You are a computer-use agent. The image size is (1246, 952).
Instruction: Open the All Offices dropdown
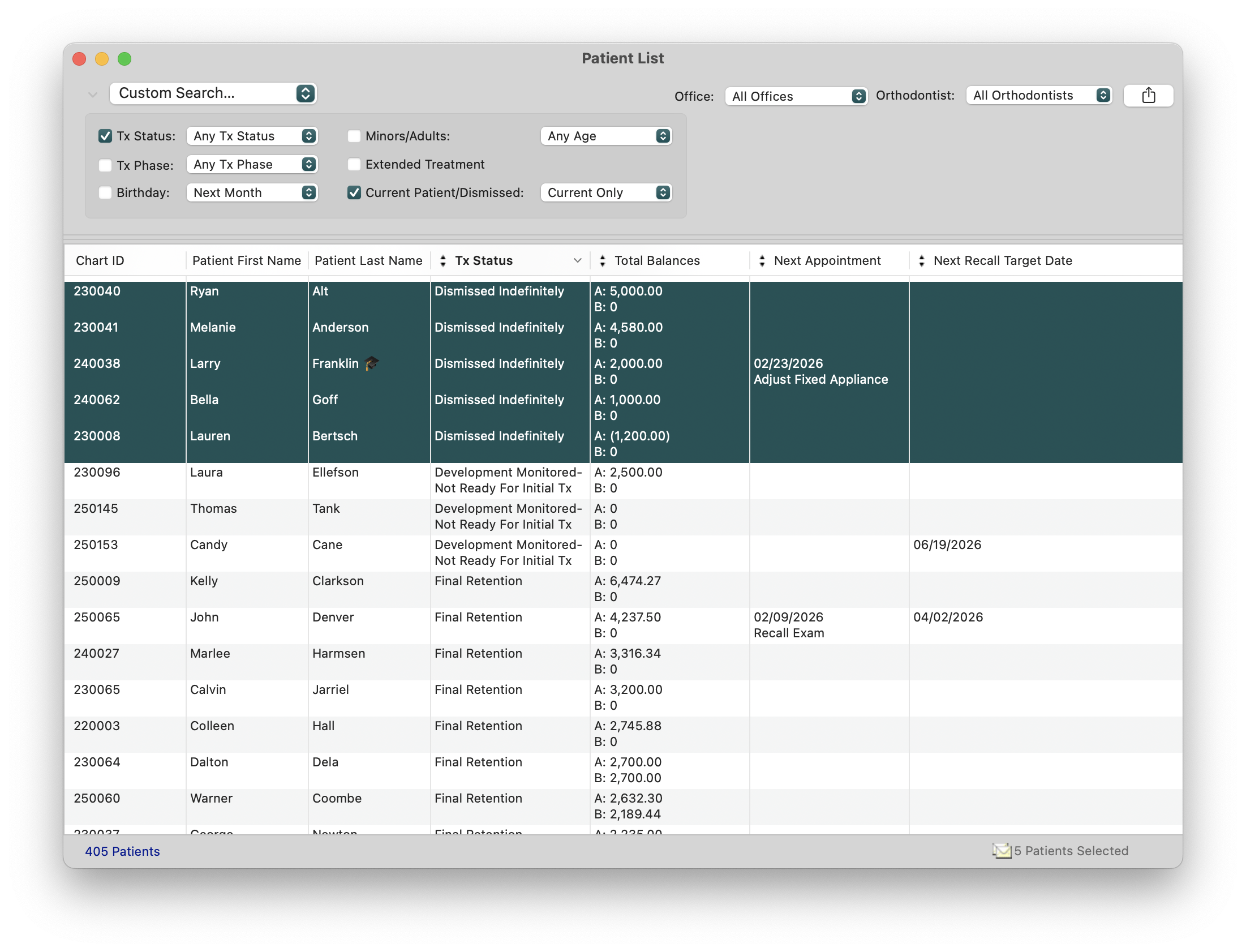[x=796, y=96]
